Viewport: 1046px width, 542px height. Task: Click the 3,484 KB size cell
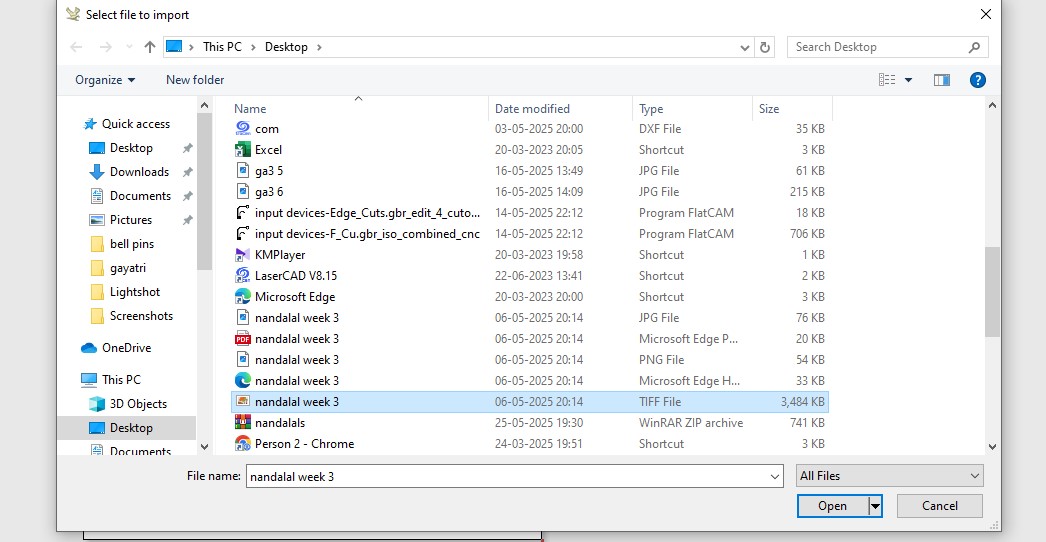(x=803, y=402)
